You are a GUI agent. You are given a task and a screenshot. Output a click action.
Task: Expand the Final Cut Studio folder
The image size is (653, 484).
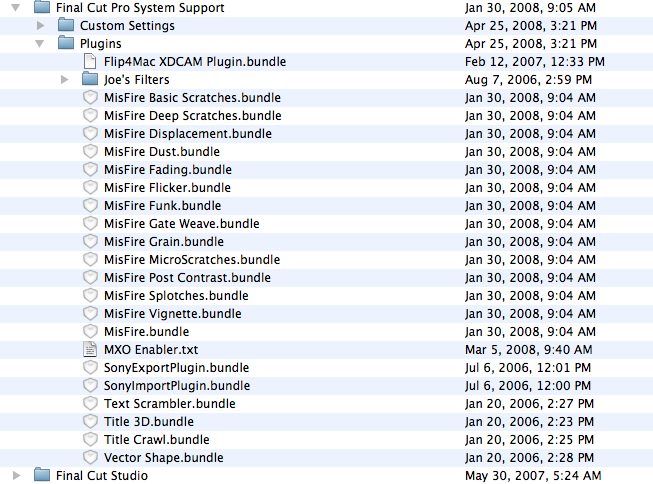tap(17, 476)
